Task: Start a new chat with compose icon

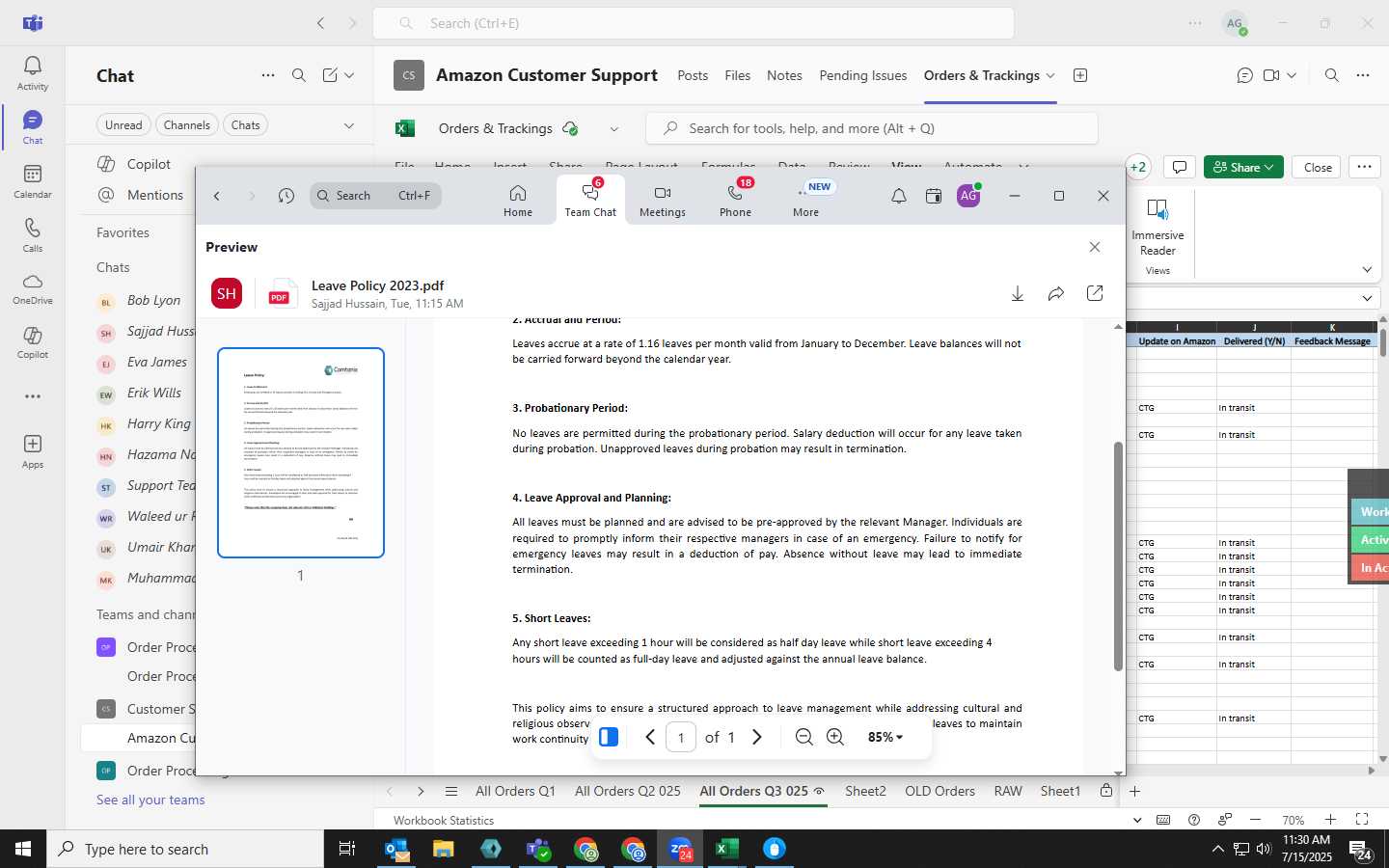Action: [x=330, y=75]
